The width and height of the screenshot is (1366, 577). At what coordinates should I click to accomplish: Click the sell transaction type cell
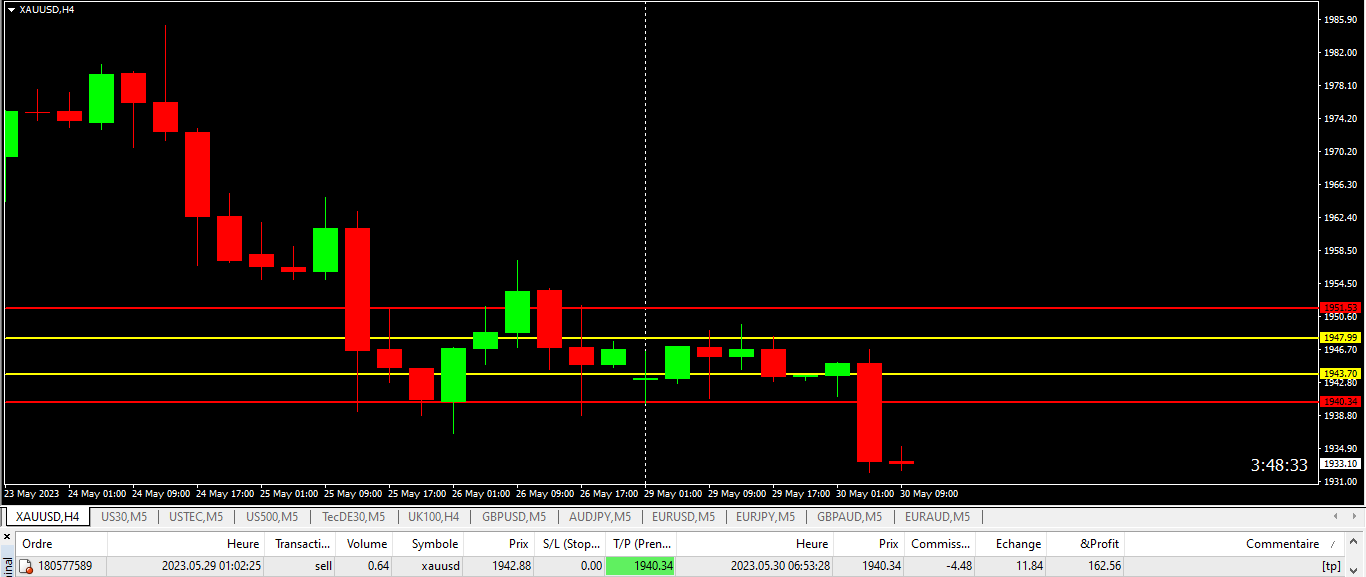coord(300,566)
